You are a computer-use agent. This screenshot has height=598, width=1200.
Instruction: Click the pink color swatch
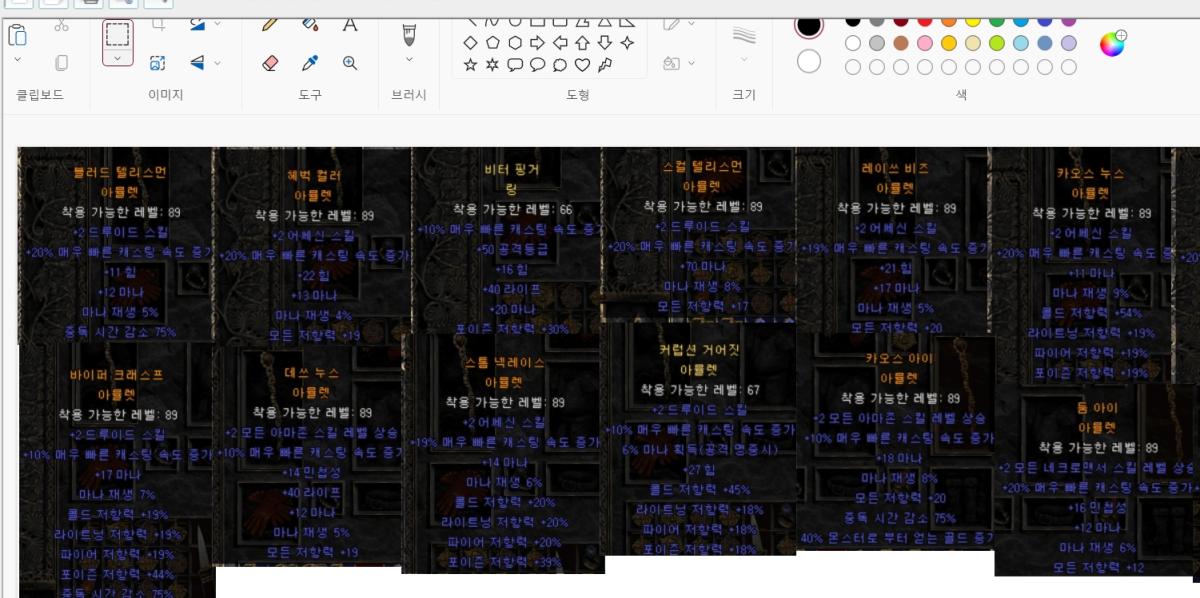pyautogui.click(x=925, y=43)
